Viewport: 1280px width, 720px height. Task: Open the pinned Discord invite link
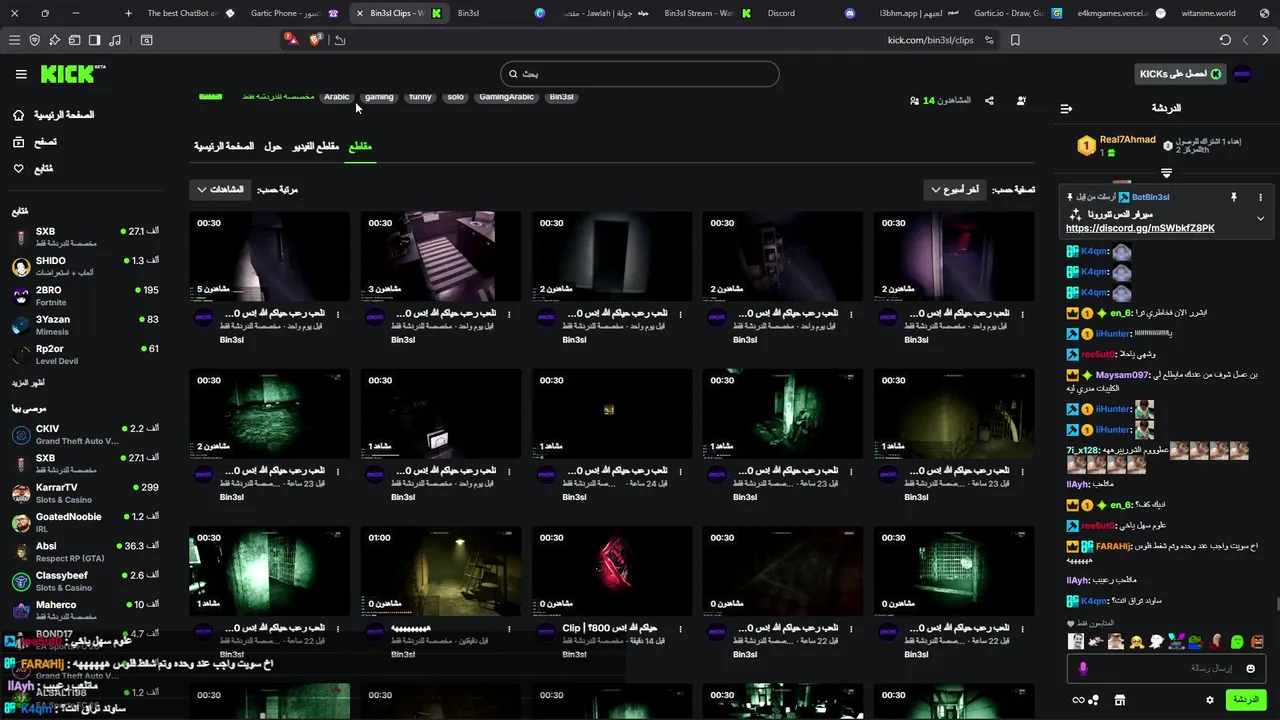1140,228
